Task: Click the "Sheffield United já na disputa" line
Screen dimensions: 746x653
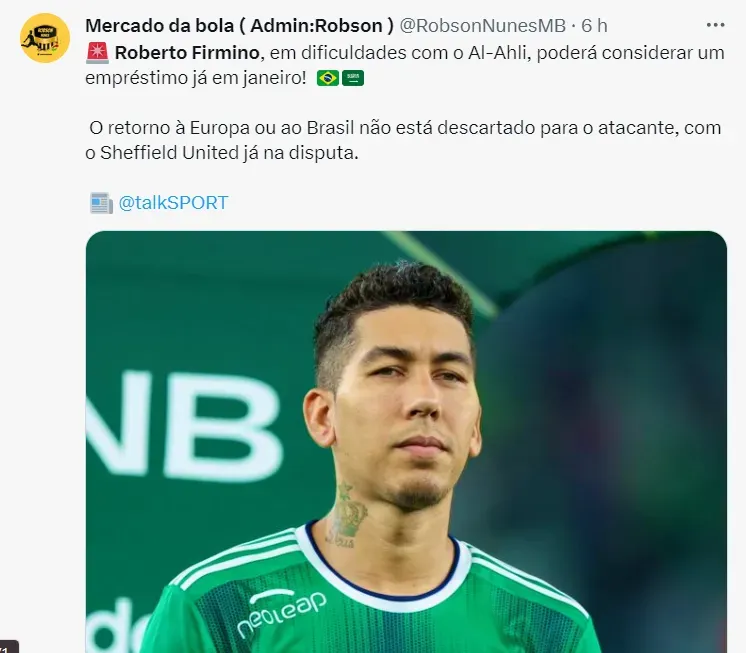Action: (222, 153)
